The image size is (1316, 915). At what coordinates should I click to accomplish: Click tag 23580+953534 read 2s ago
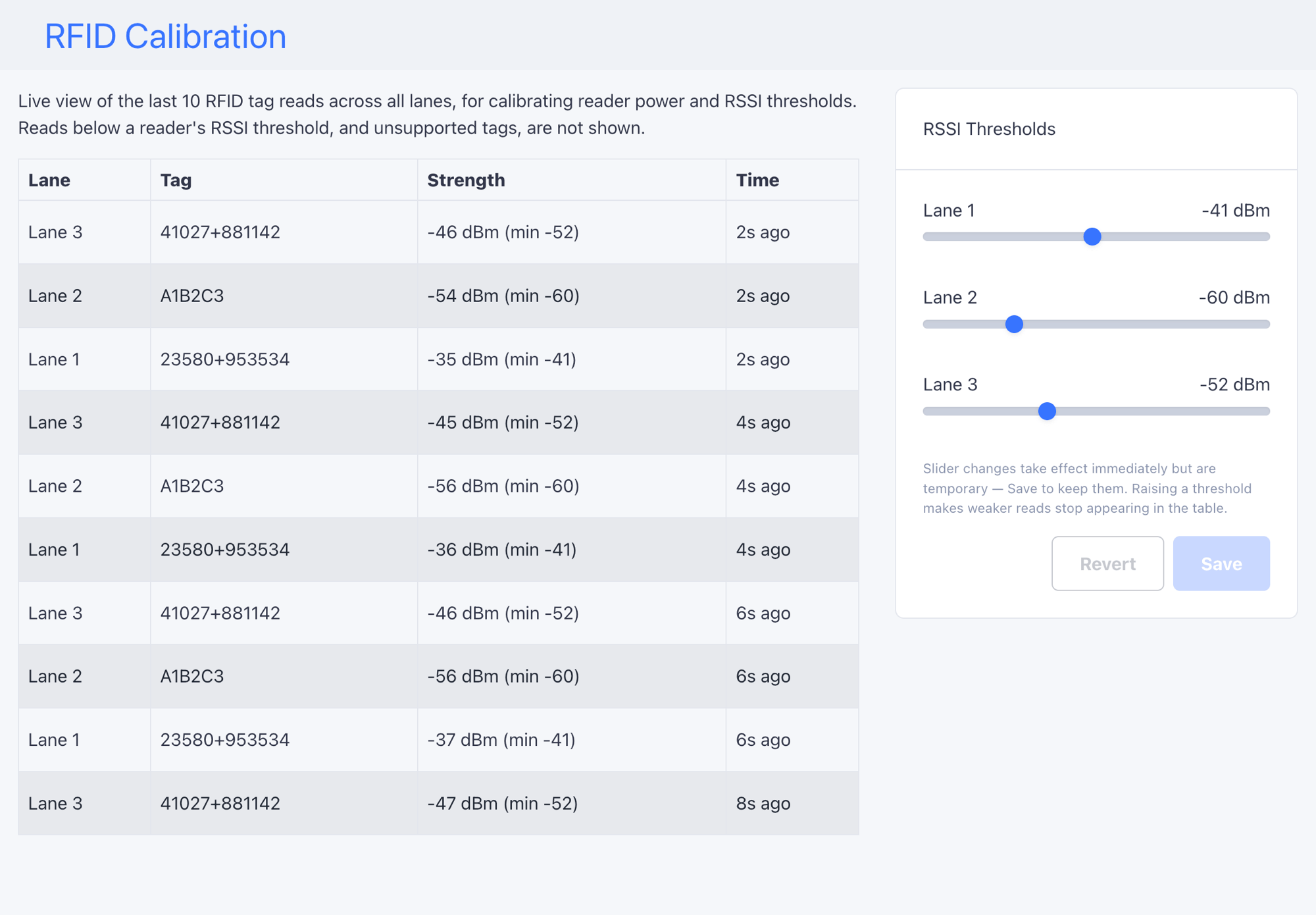tap(284, 359)
